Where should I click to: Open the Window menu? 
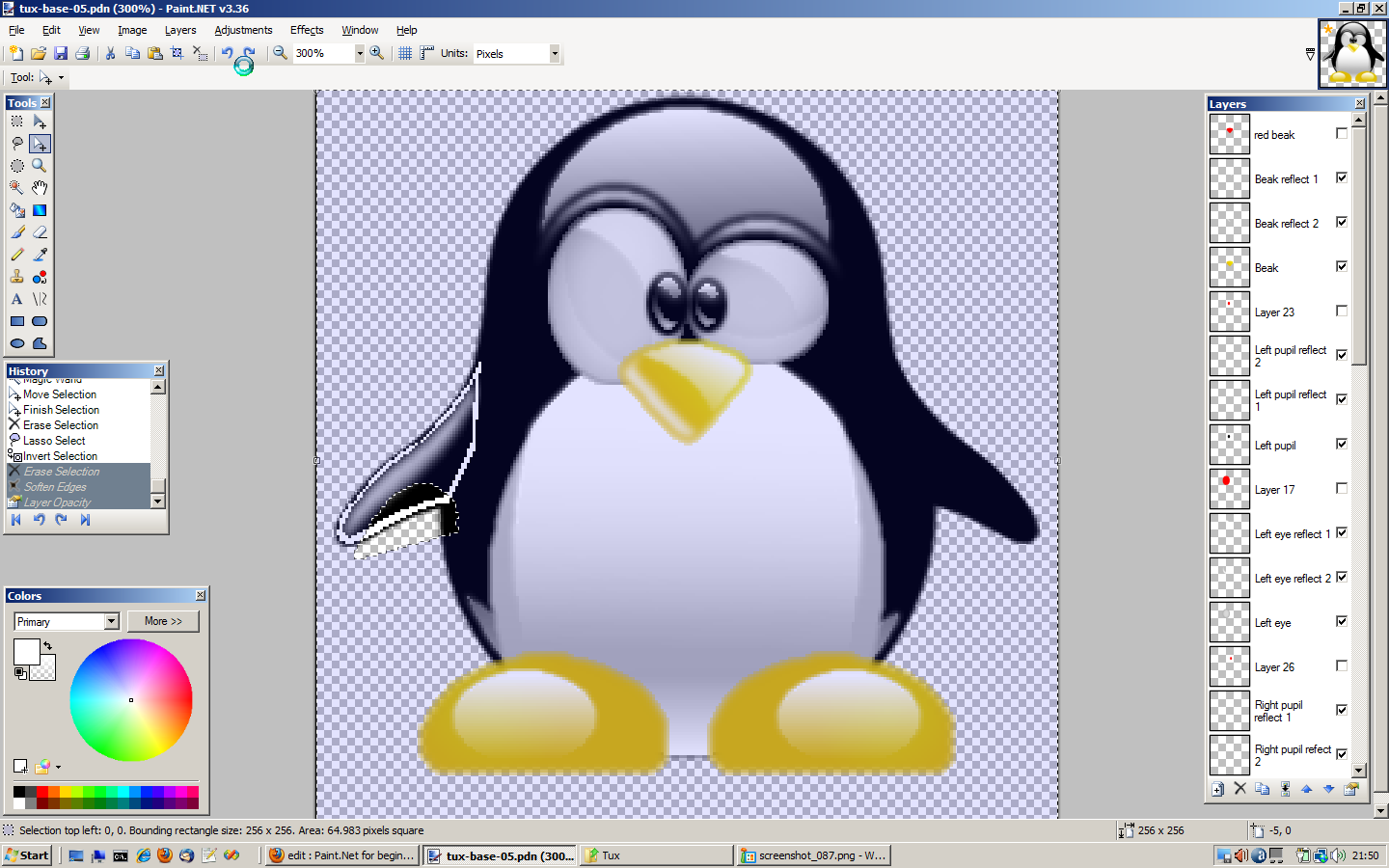360,30
